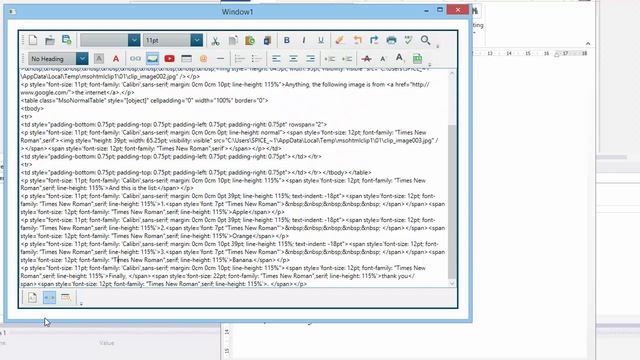Insert a YouTube video
The width and height of the screenshot is (640, 360).
(x=169, y=59)
